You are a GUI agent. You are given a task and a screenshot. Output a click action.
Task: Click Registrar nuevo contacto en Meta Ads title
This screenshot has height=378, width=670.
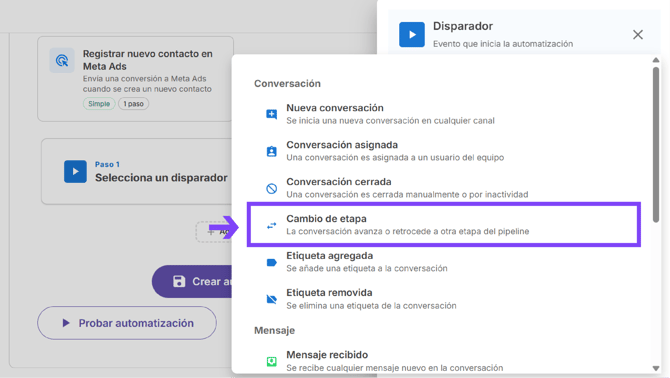[x=147, y=60]
